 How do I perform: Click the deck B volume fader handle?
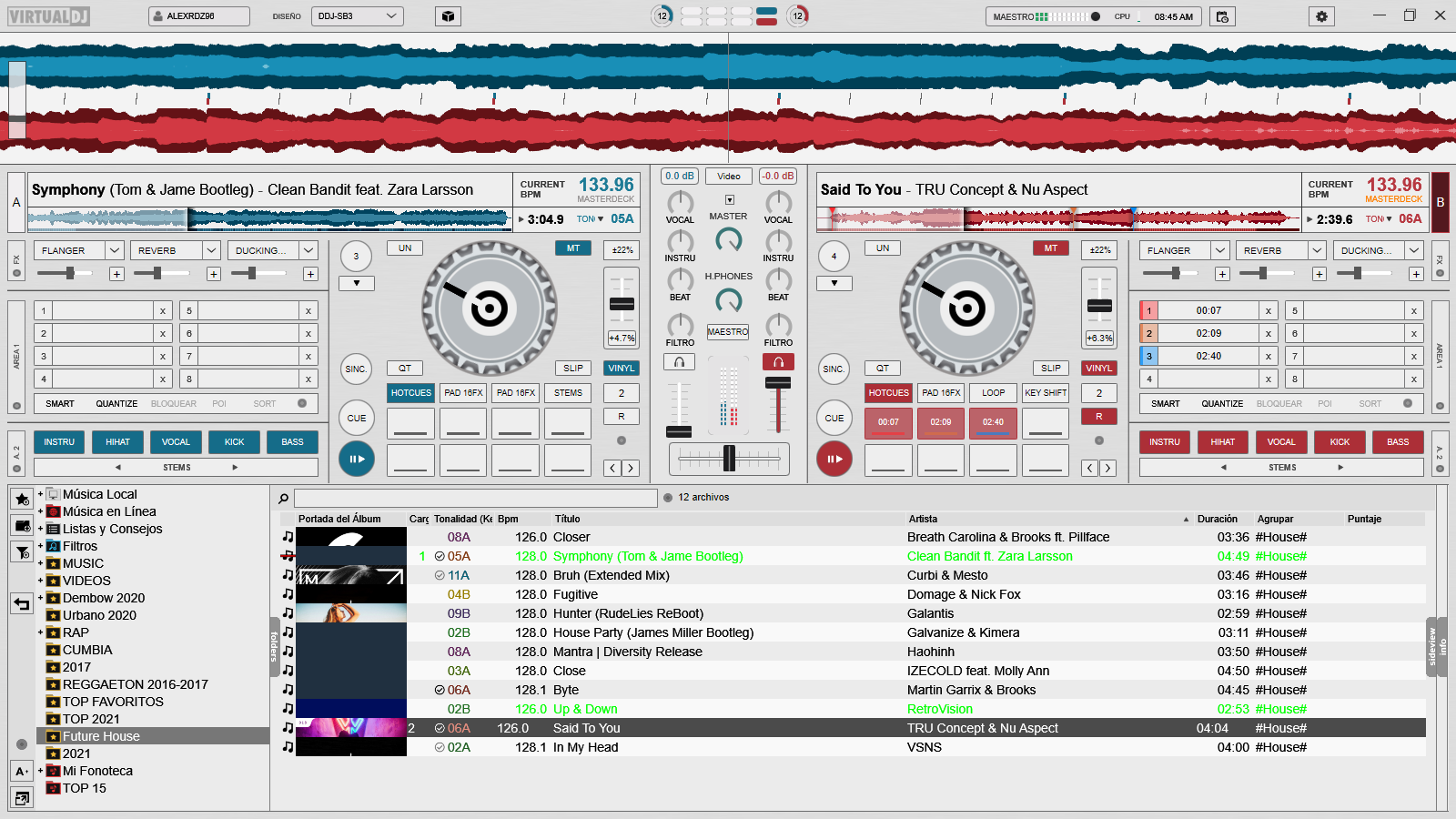click(x=778, y=383)
